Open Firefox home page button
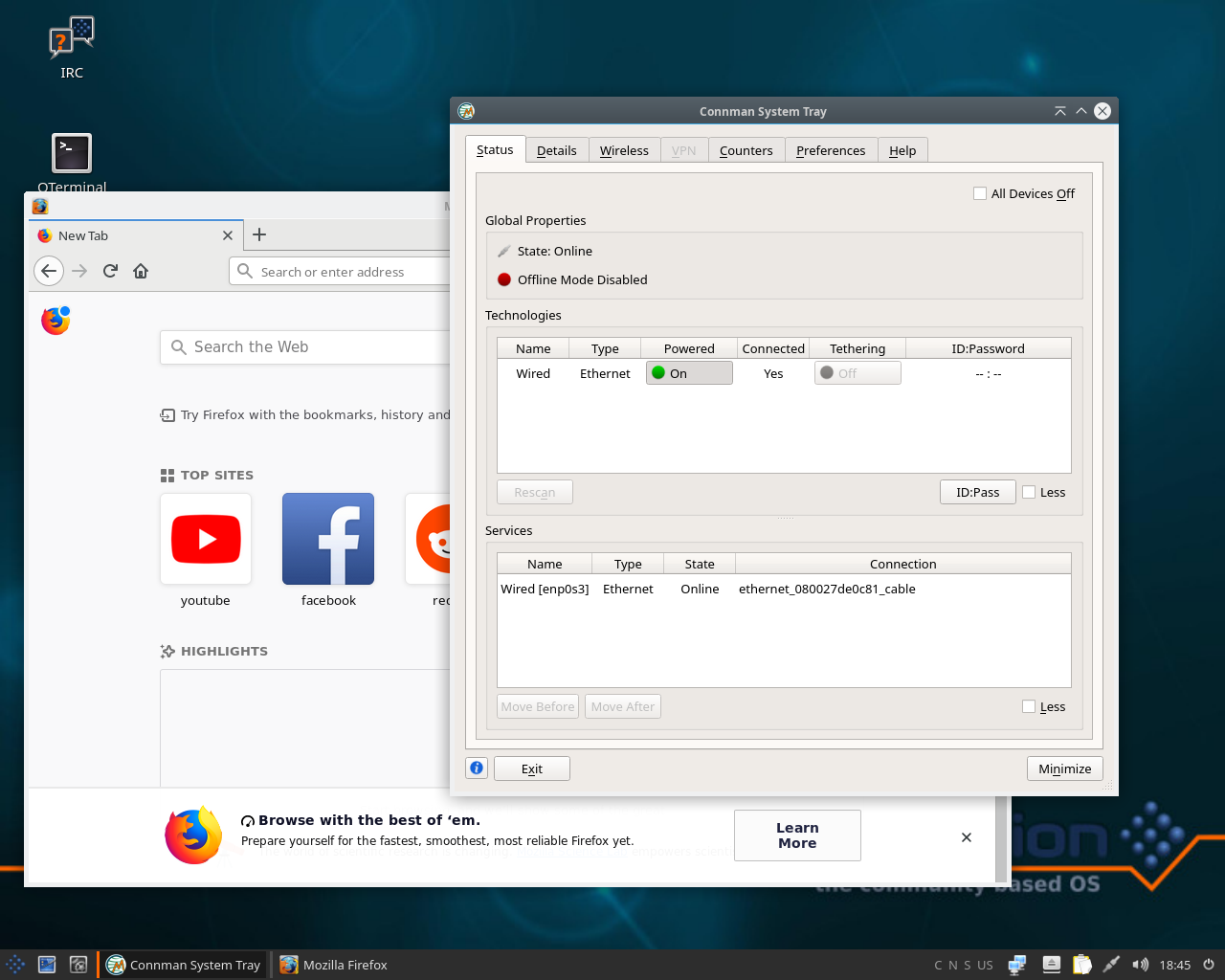 click(x=141, y=271)
